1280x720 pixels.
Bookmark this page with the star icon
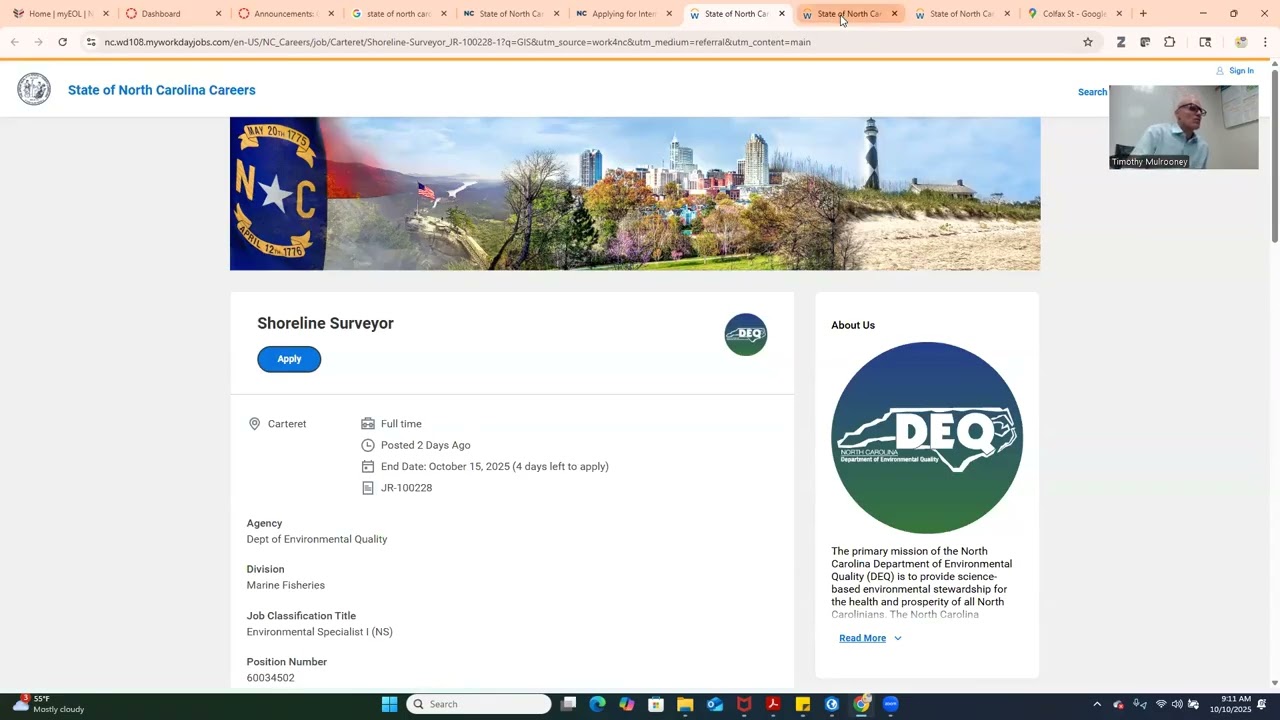[1088, 42]
